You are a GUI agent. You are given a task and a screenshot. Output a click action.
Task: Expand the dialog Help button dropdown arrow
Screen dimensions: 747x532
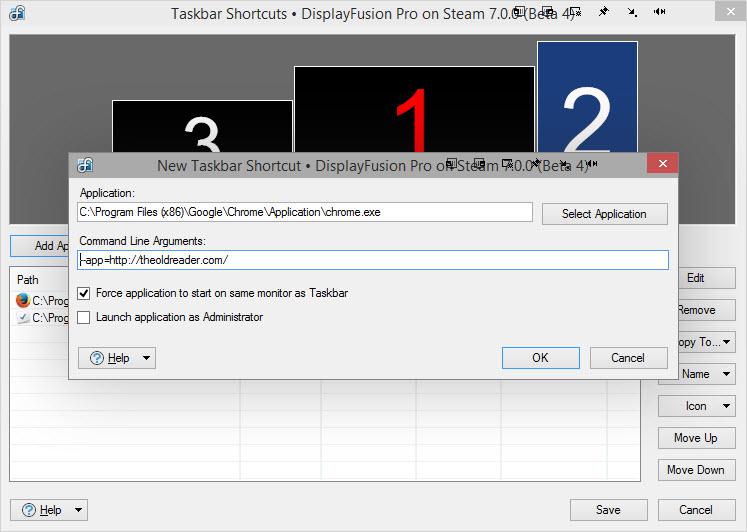click(146, 358)
